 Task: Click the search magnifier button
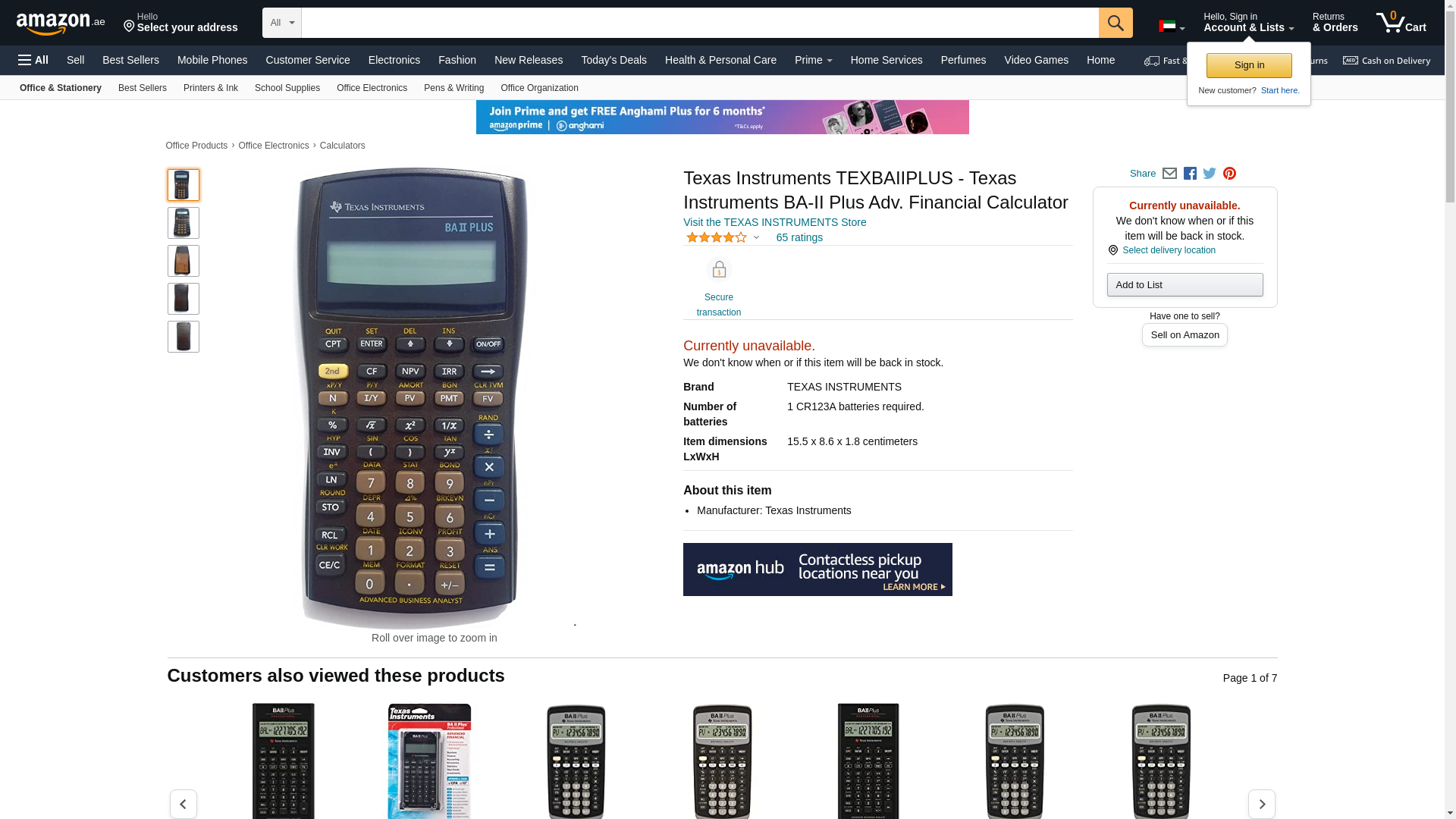[1116, 23]
